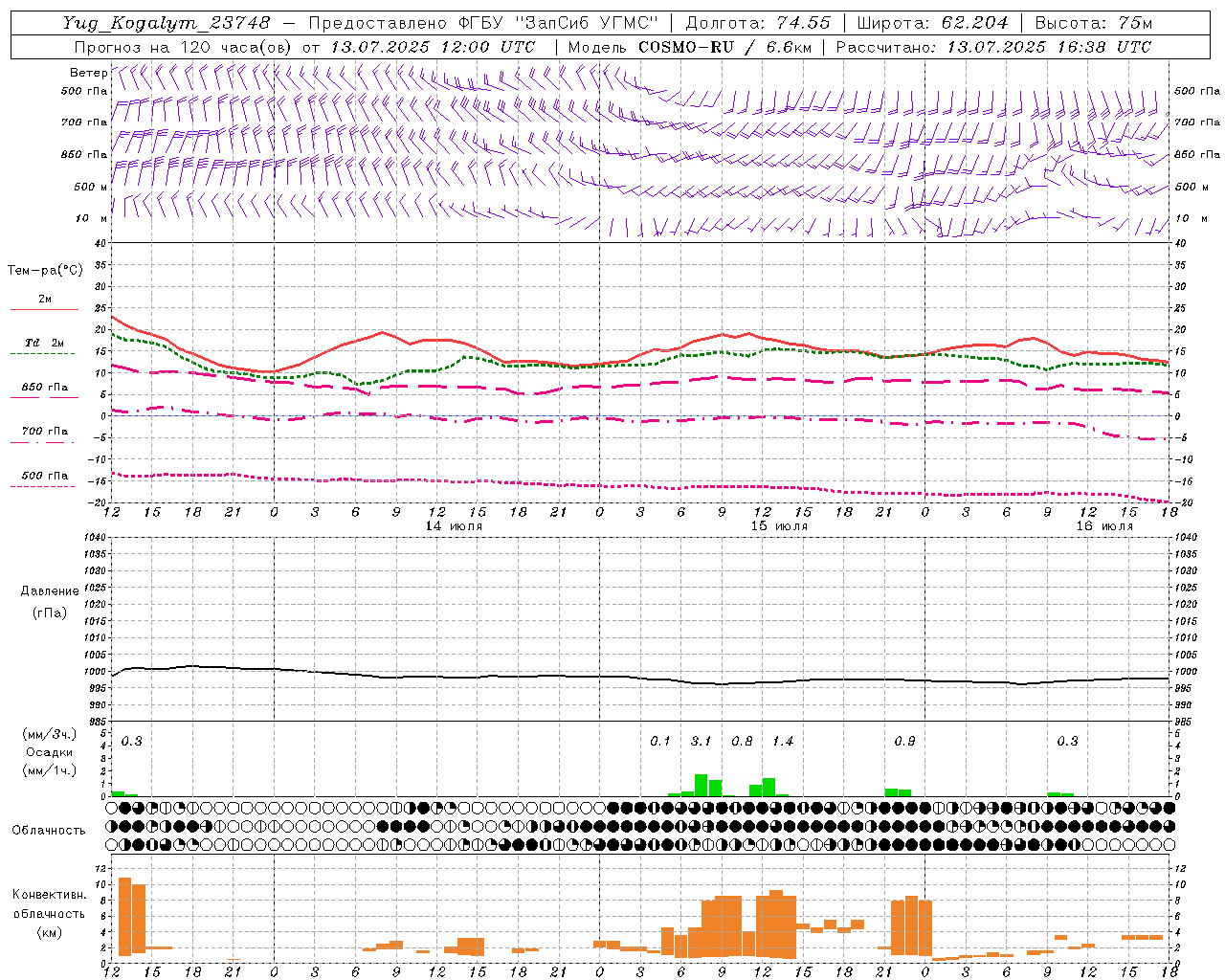
Task: Click the 0.8 precipitation total value
Action: coord(742,741)
